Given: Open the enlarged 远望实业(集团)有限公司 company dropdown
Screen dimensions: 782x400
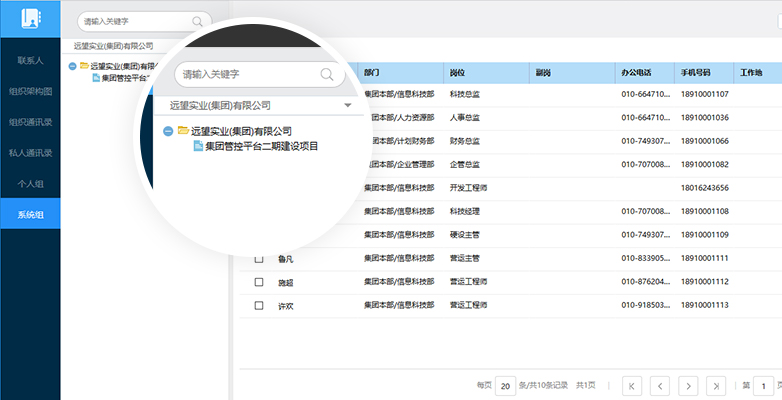Looking at the screenshot, I should point(347,105).
